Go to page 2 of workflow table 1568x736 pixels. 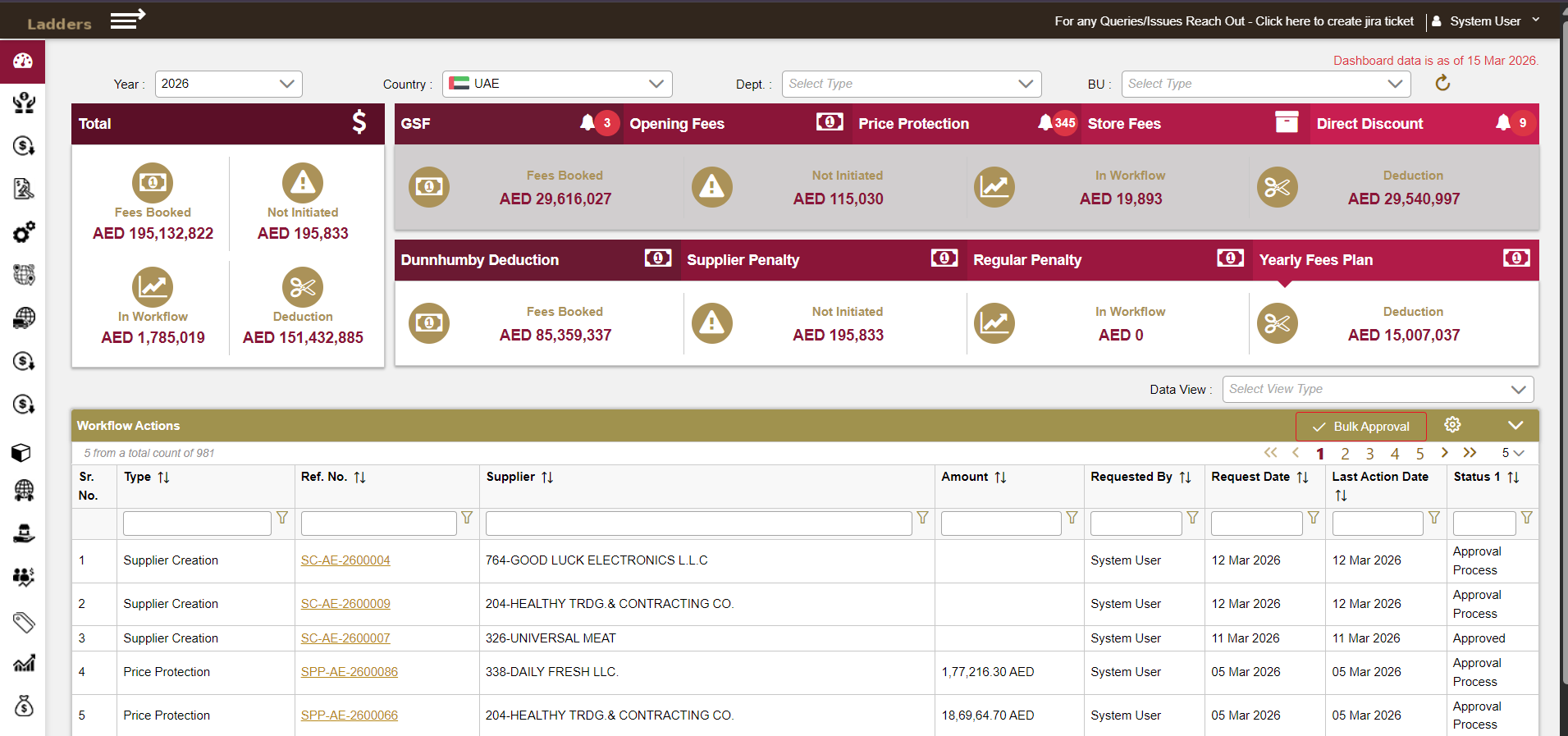click(1345, 454)
